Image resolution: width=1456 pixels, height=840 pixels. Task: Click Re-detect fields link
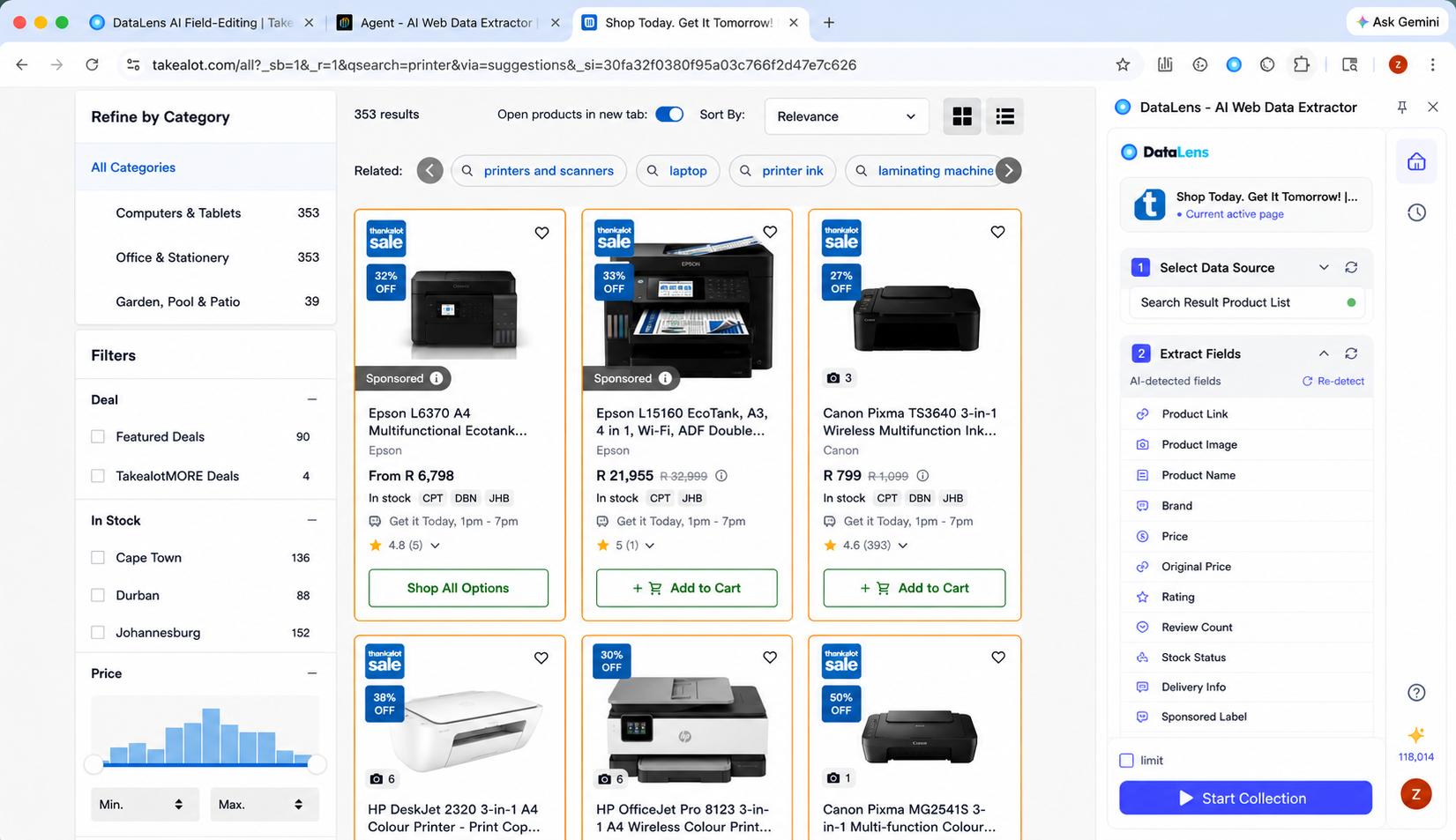tap(1333, 382)
